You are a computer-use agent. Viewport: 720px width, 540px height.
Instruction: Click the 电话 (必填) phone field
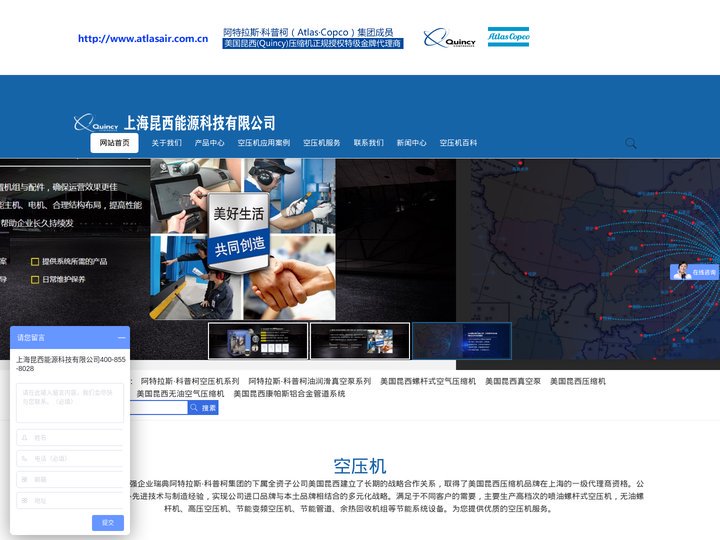tap(70, 458)
